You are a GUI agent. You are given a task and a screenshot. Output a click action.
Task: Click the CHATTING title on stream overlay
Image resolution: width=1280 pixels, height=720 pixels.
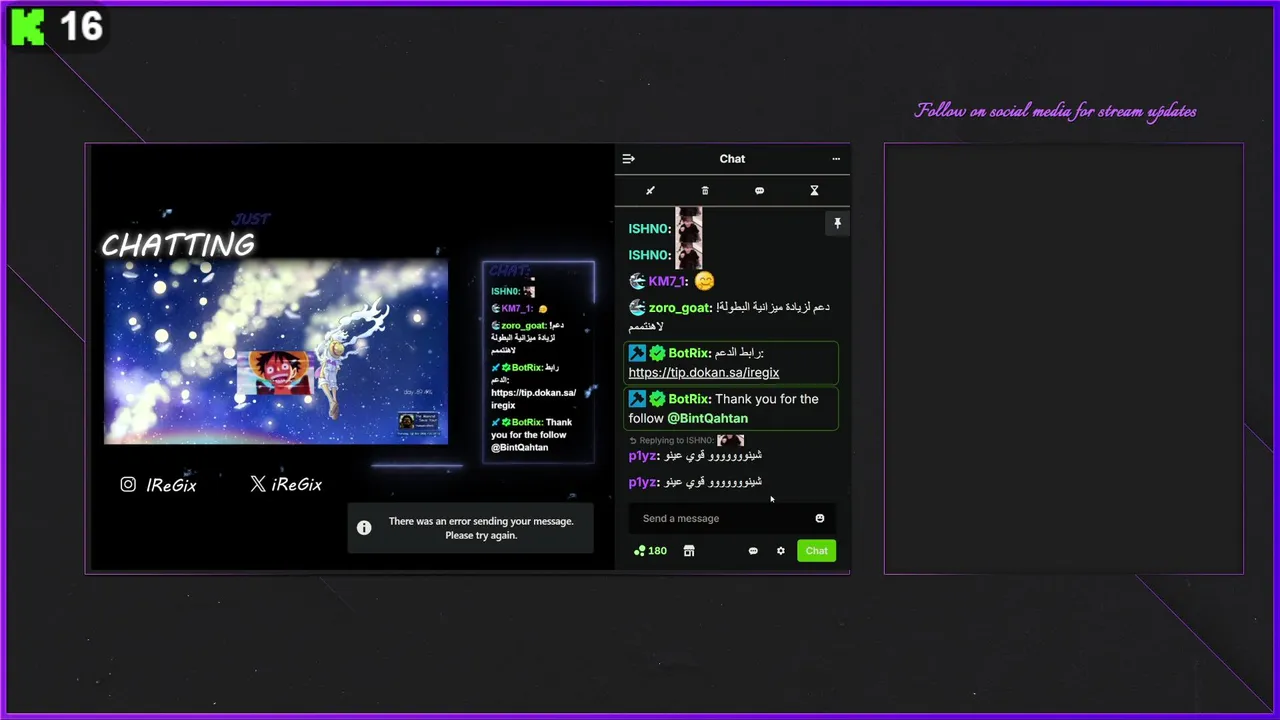[x=178, y=245]
